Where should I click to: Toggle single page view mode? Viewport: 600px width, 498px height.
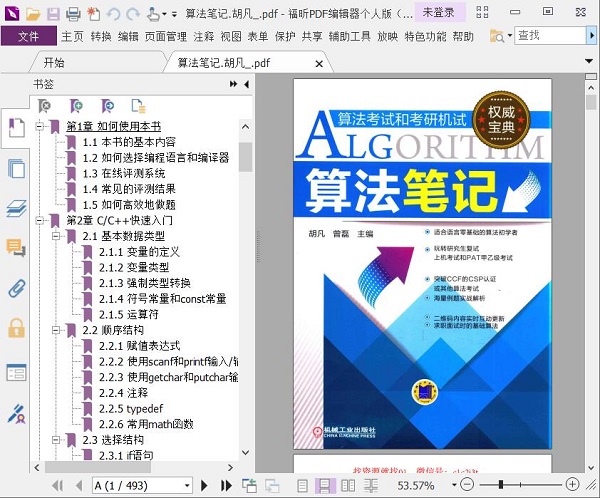(x=302, y=486)
